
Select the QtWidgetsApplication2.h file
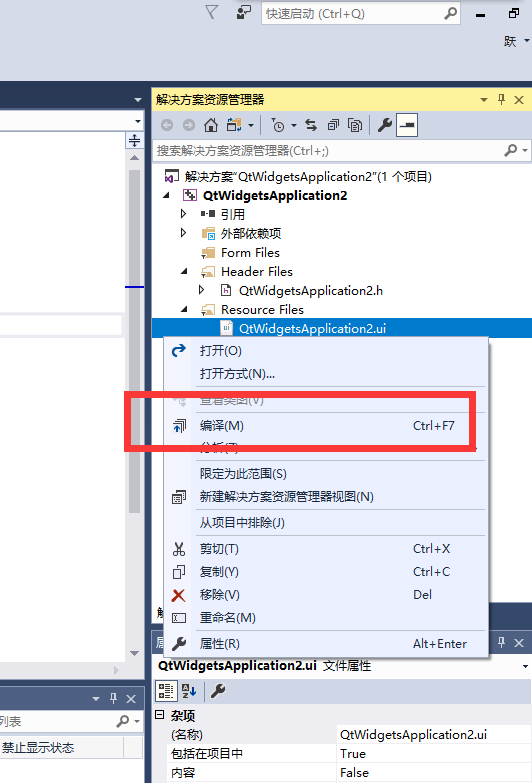pyautogui.click(x=311, y=291)
